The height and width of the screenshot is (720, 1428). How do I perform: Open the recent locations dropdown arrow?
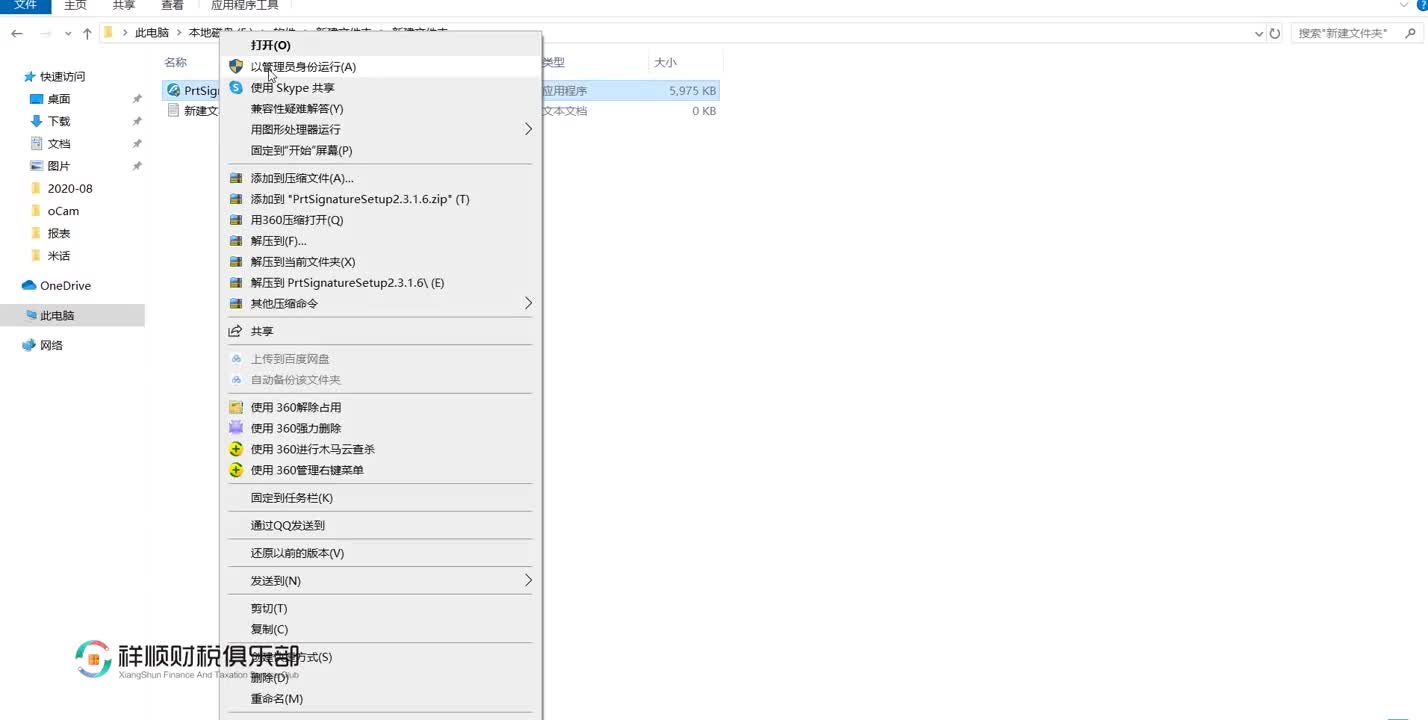tap(68, 33)
